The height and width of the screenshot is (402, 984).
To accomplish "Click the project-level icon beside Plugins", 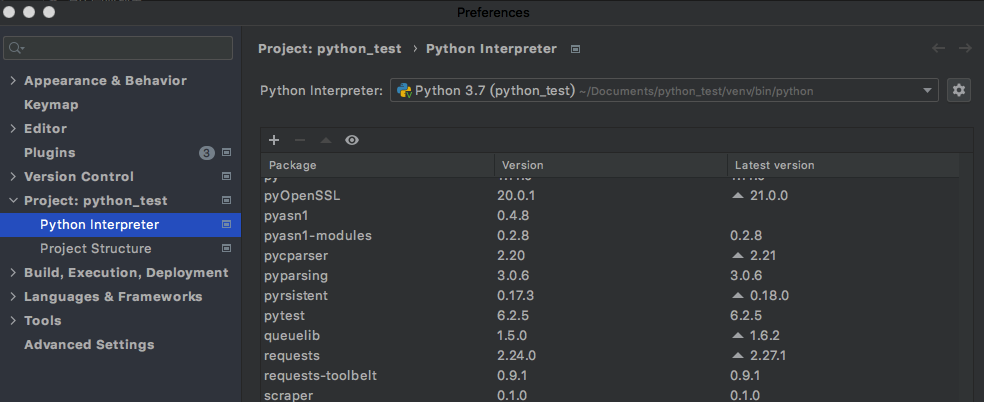I will tap(227, 153).
